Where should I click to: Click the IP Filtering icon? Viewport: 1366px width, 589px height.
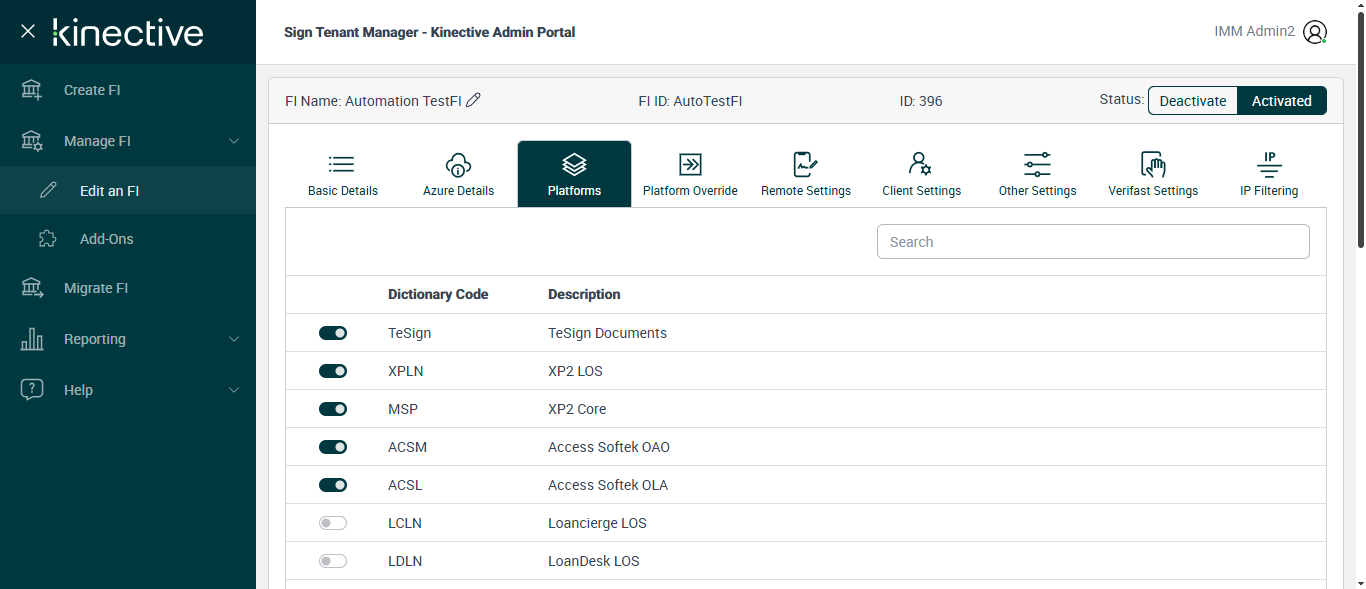click(1269, 165)
